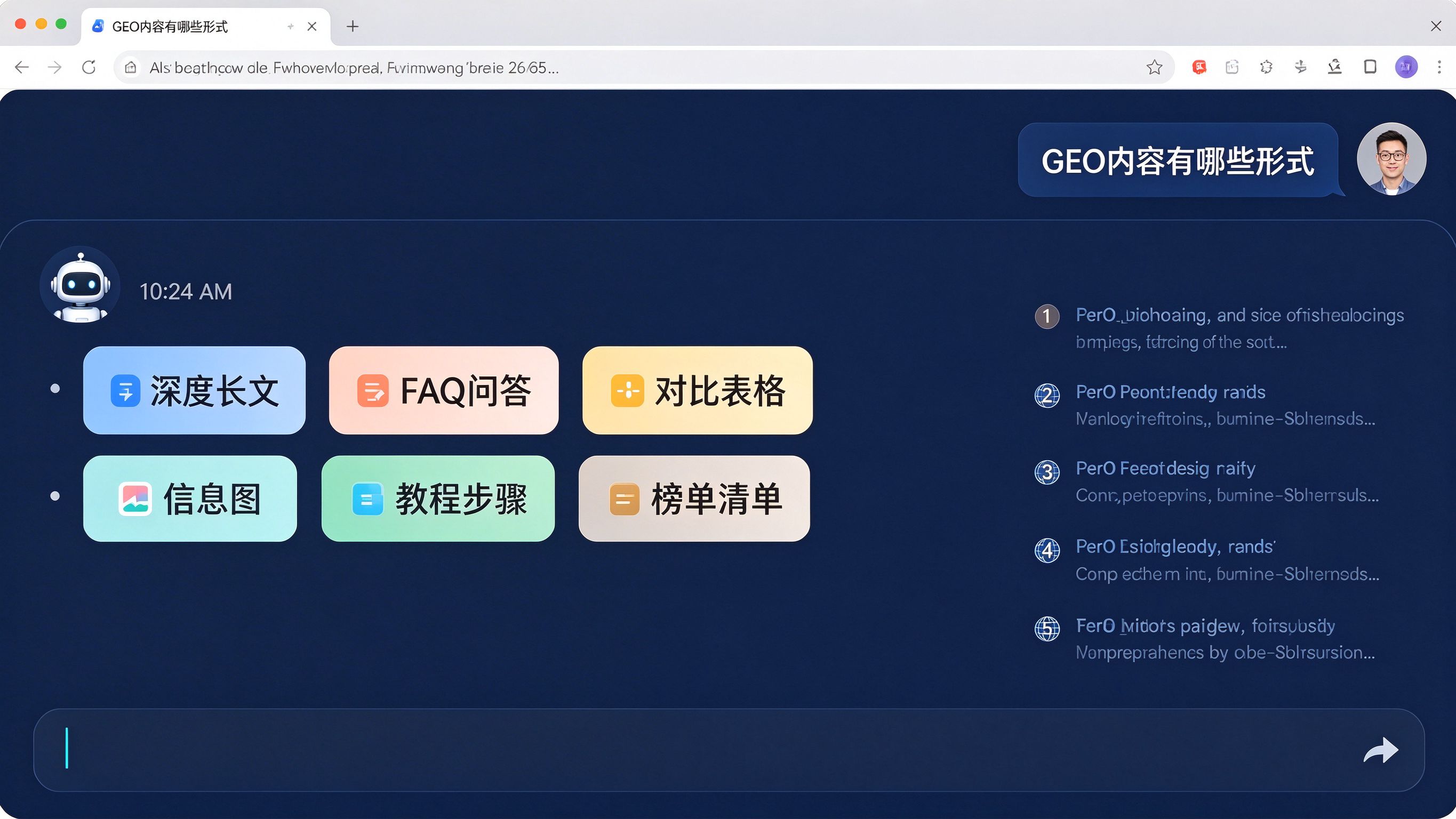
Task: Click the globe icon numbered 5
Action: coord(1047,629)
